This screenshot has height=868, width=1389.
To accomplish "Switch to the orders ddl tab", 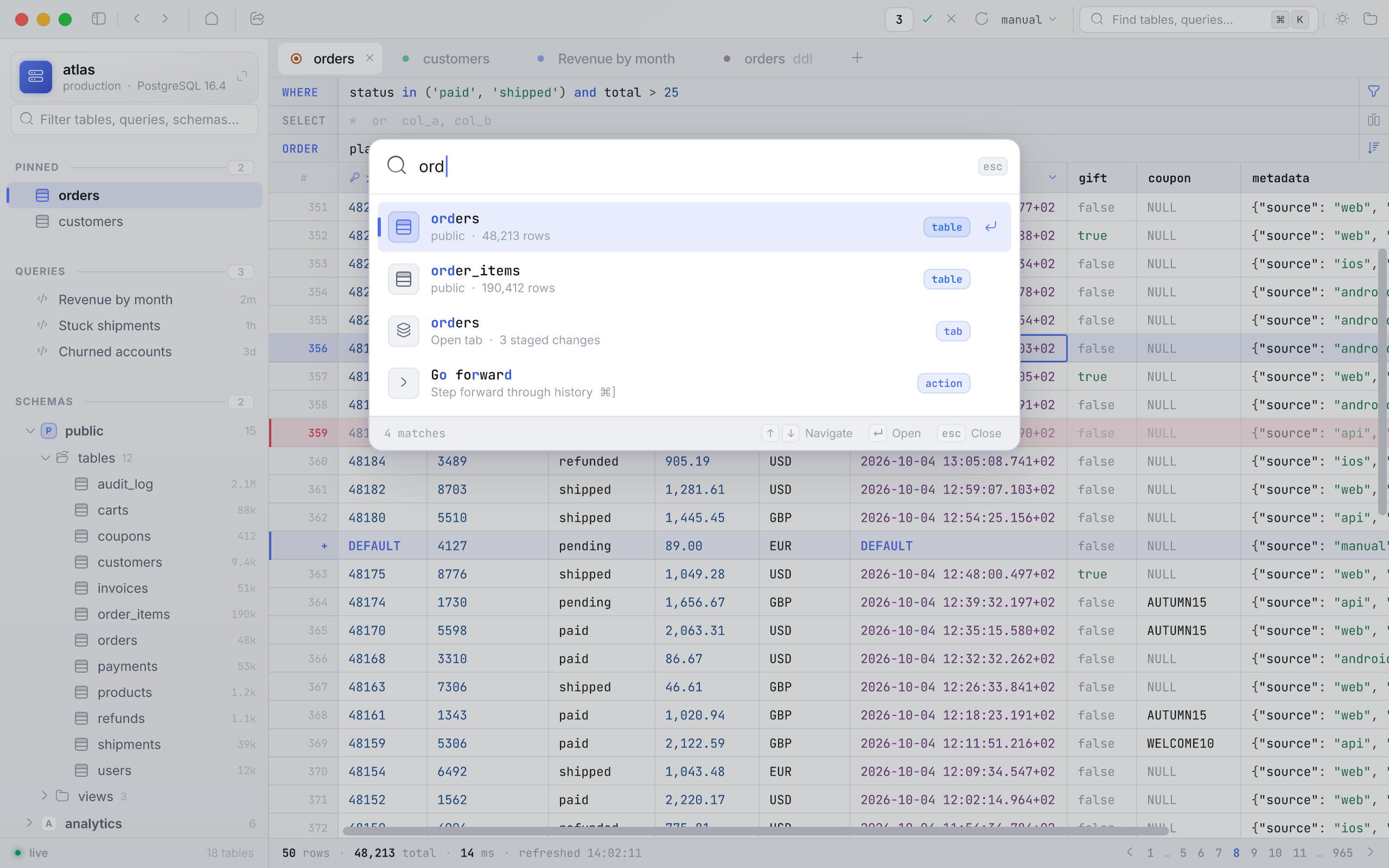I will coord(770,59).
